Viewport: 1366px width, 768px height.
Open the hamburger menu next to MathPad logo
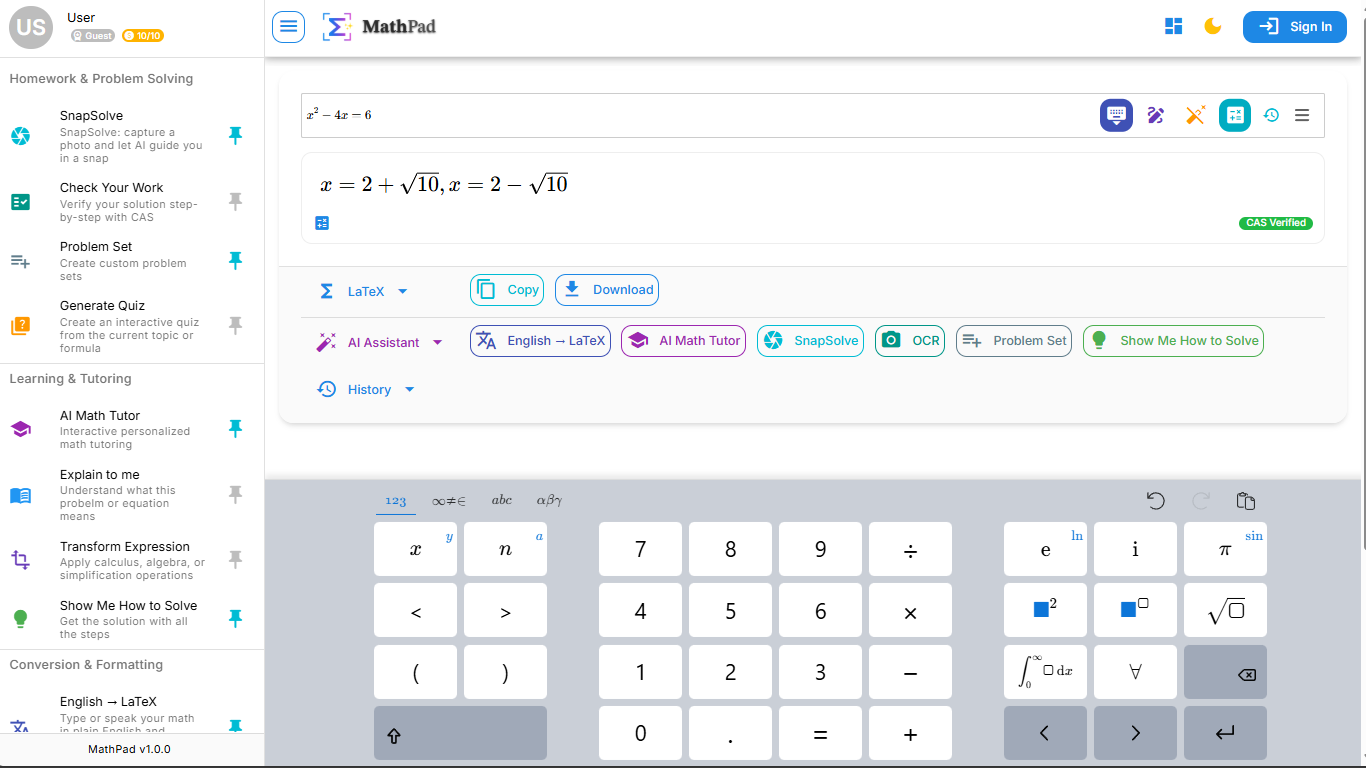289,27
